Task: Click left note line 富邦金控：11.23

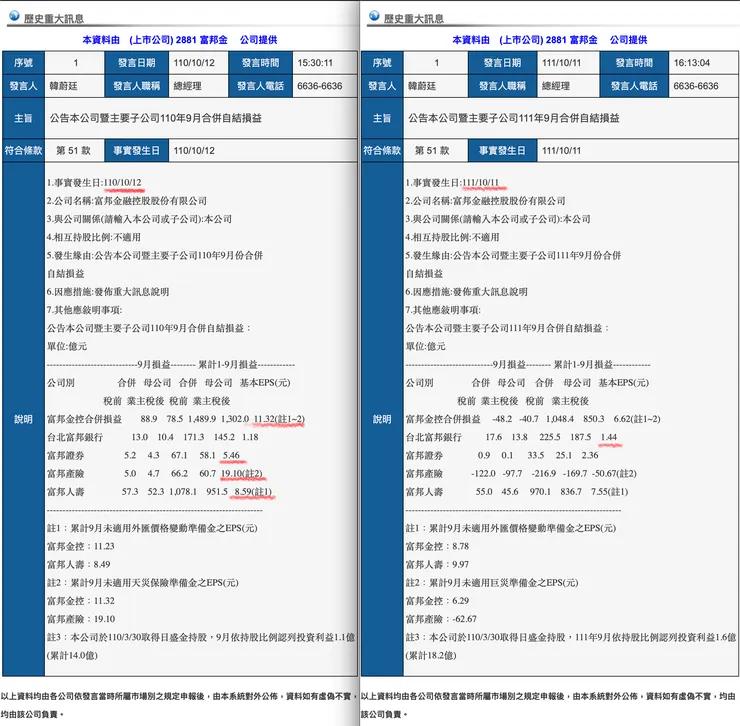Action: (x=80, y=546)
